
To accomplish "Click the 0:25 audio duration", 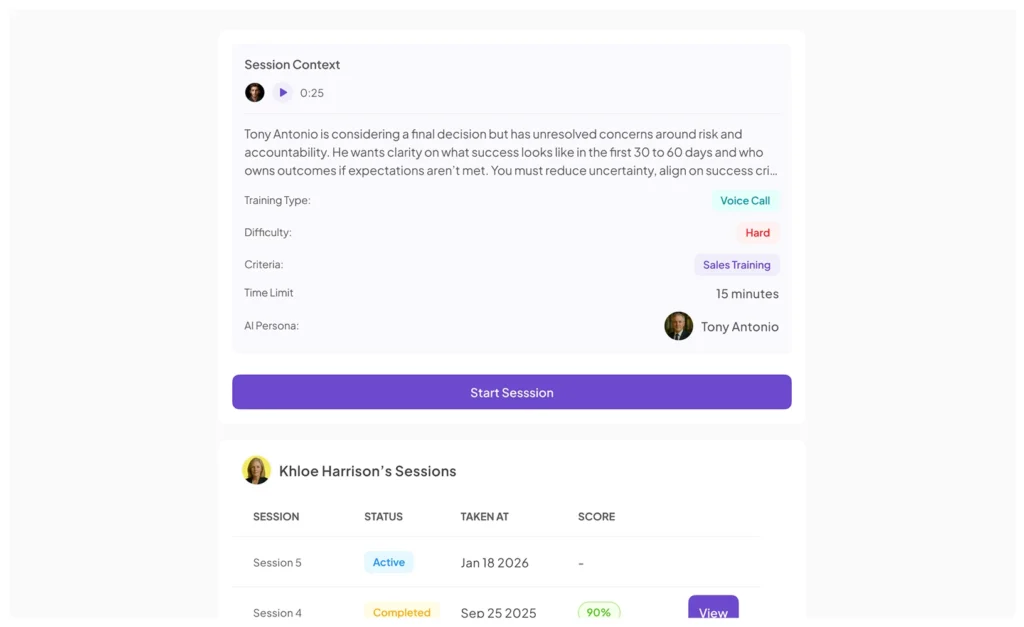I will click(x=312, y=93).
